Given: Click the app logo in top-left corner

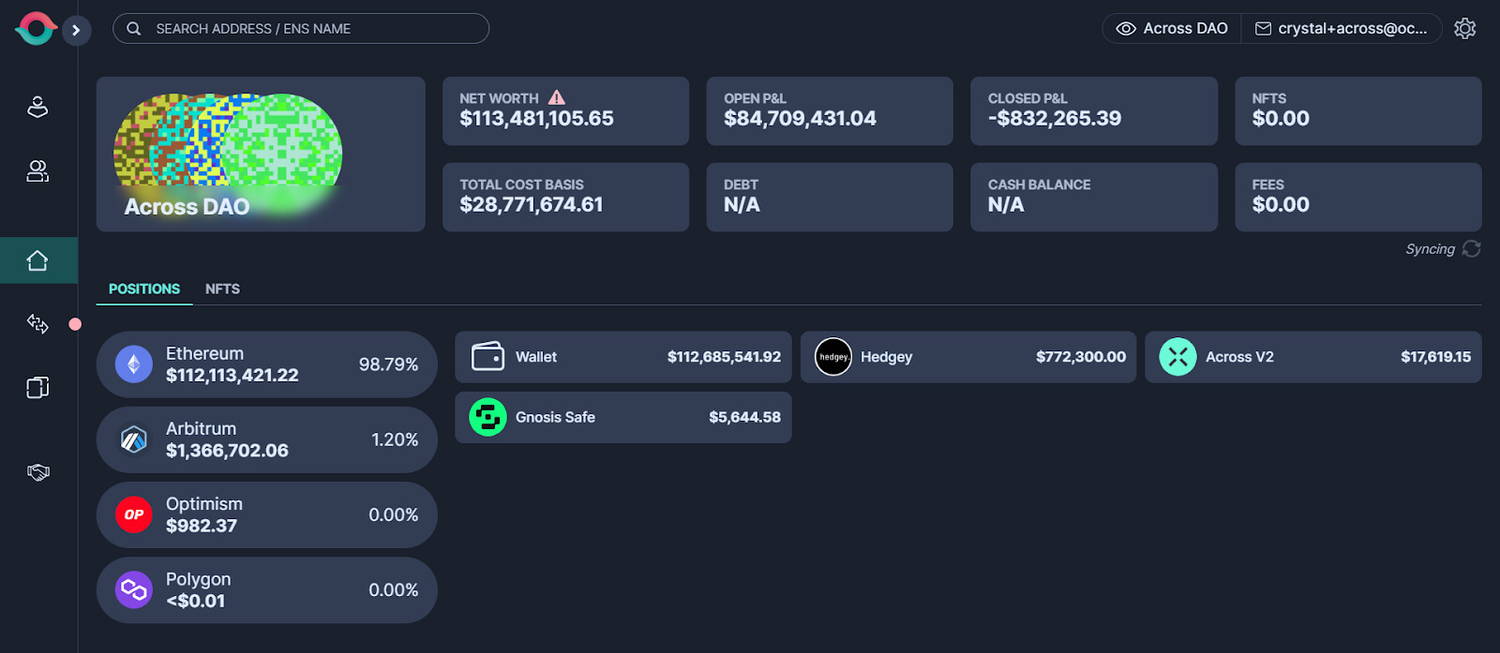Looking at the screenshot, I should (x=35, y=29).
